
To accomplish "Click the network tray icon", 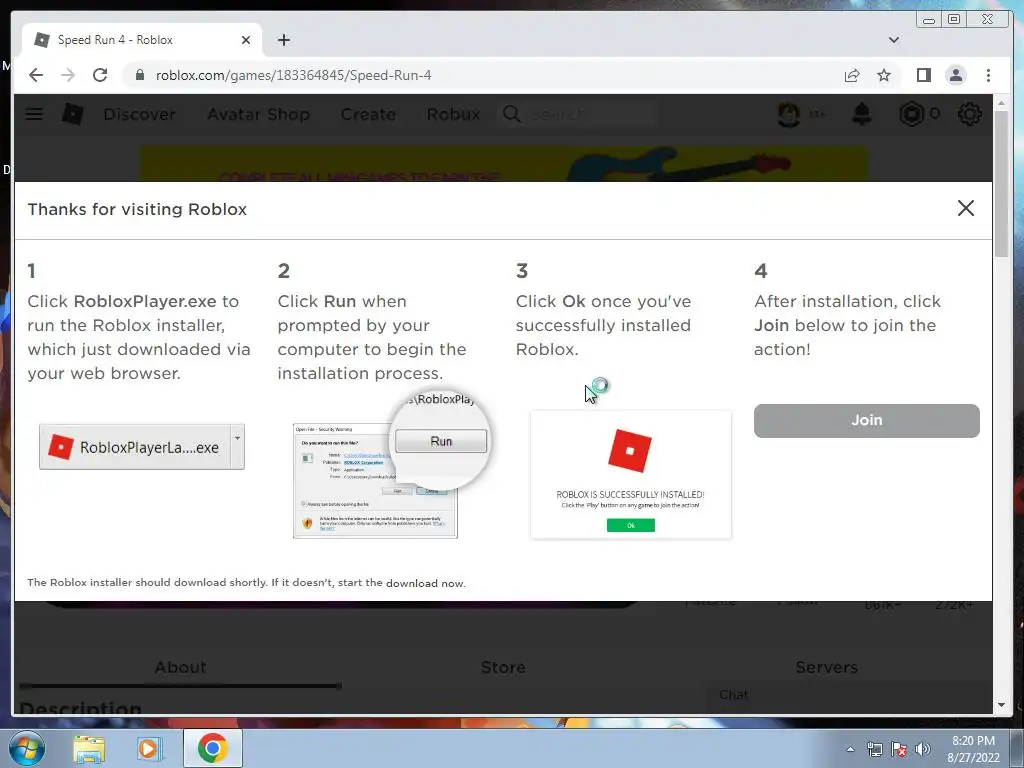I will [x=874, y=749].
